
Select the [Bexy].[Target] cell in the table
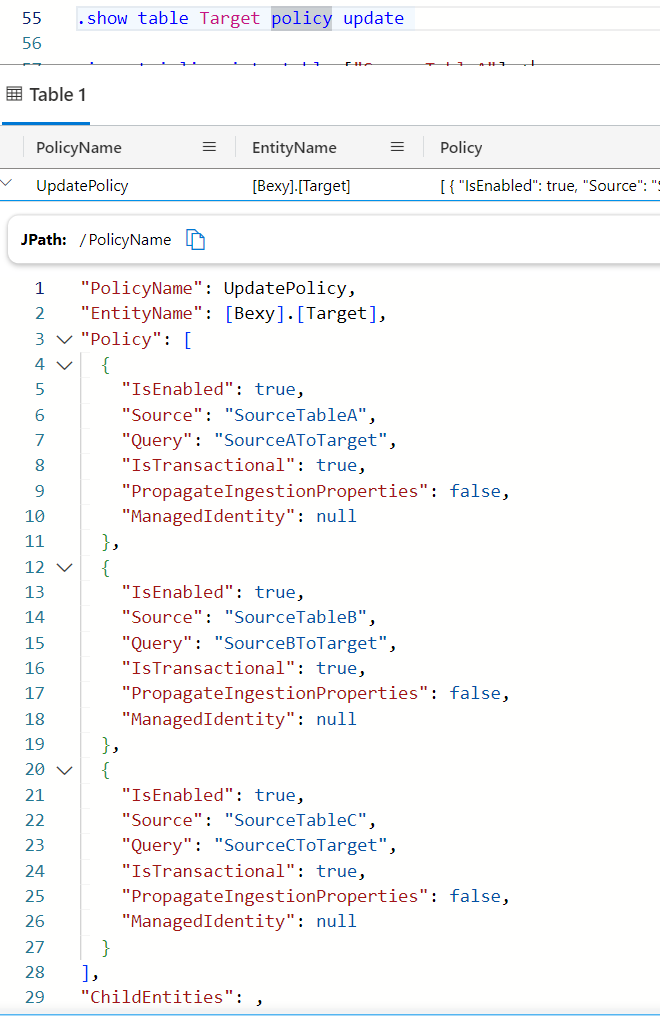(301, 185)
